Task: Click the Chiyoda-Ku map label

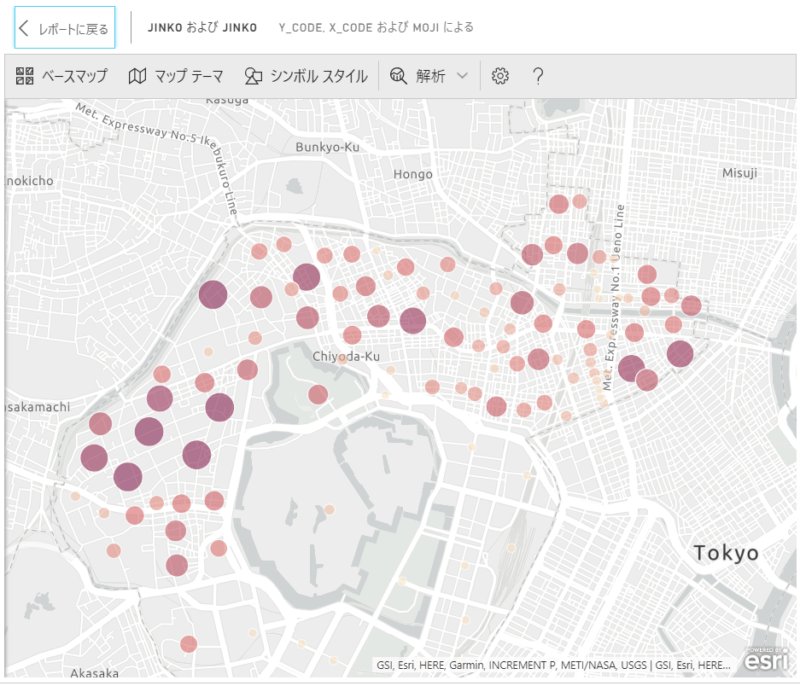Action: click(x=346, y=356)
